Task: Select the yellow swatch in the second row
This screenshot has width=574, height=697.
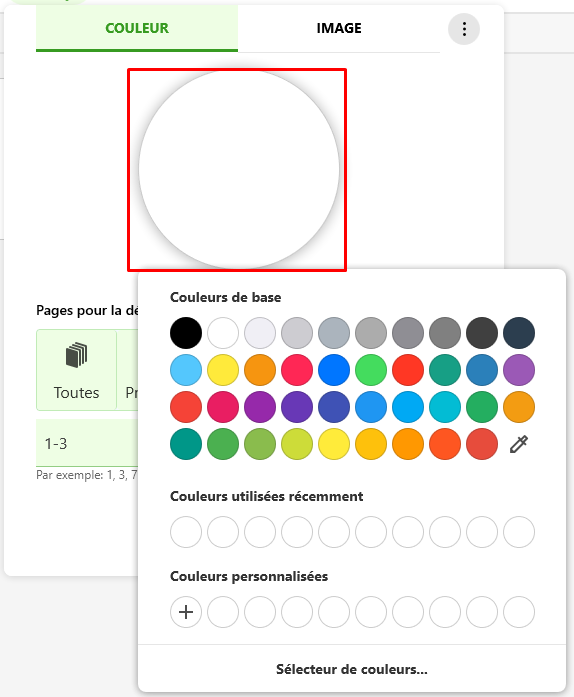Action: click(x=223, y=370)
